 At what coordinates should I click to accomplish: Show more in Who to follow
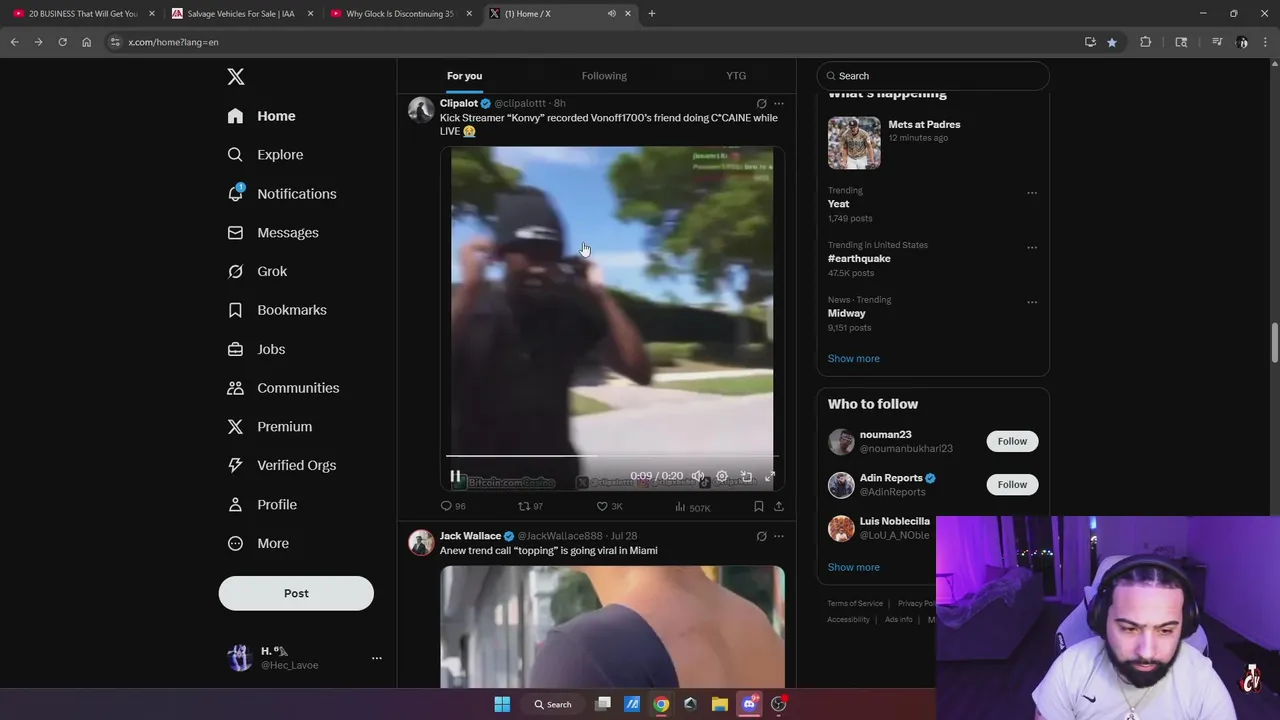(x=854, y=567)
